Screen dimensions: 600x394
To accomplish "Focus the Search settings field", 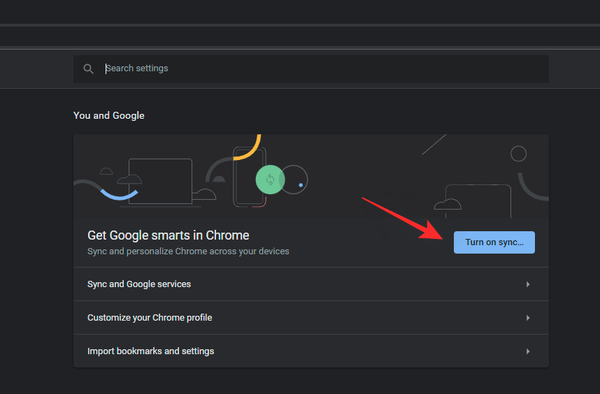I will click(311, 69).
